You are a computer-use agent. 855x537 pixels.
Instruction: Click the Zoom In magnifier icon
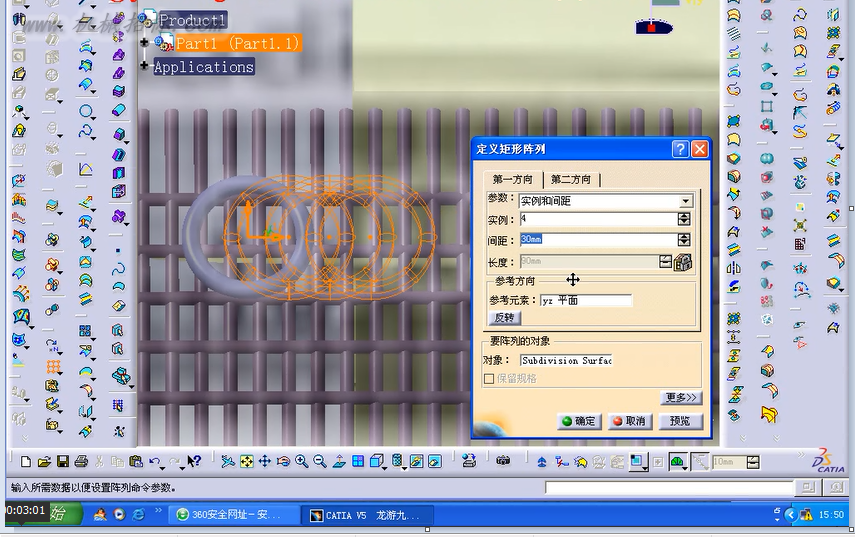(x=302, y=462)
